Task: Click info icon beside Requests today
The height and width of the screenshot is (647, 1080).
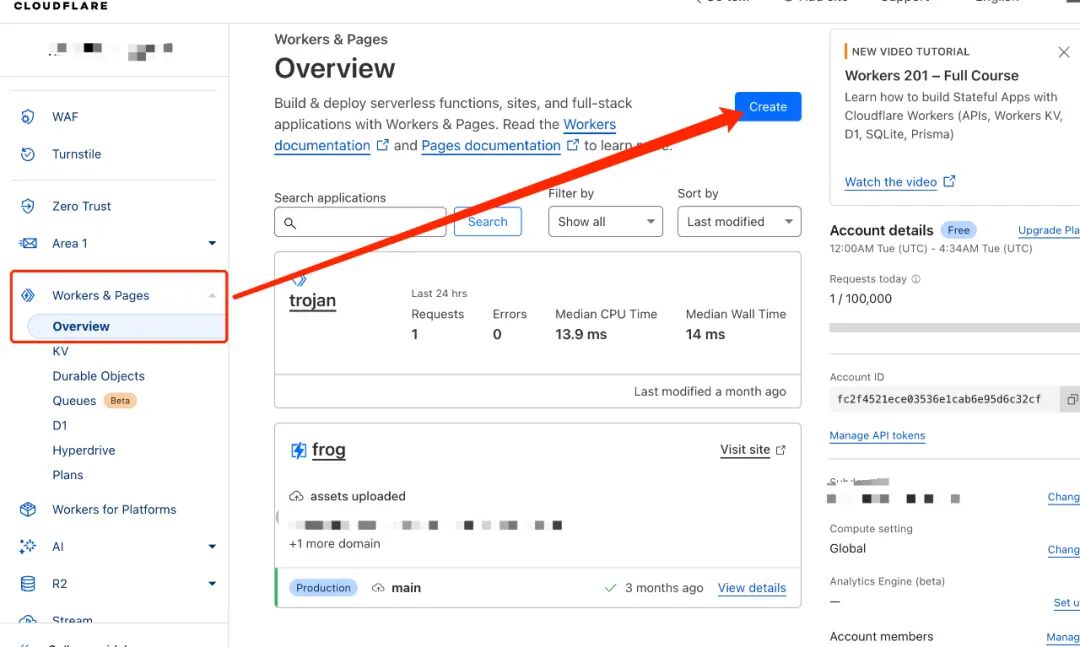Action: [x=916, y=279]
